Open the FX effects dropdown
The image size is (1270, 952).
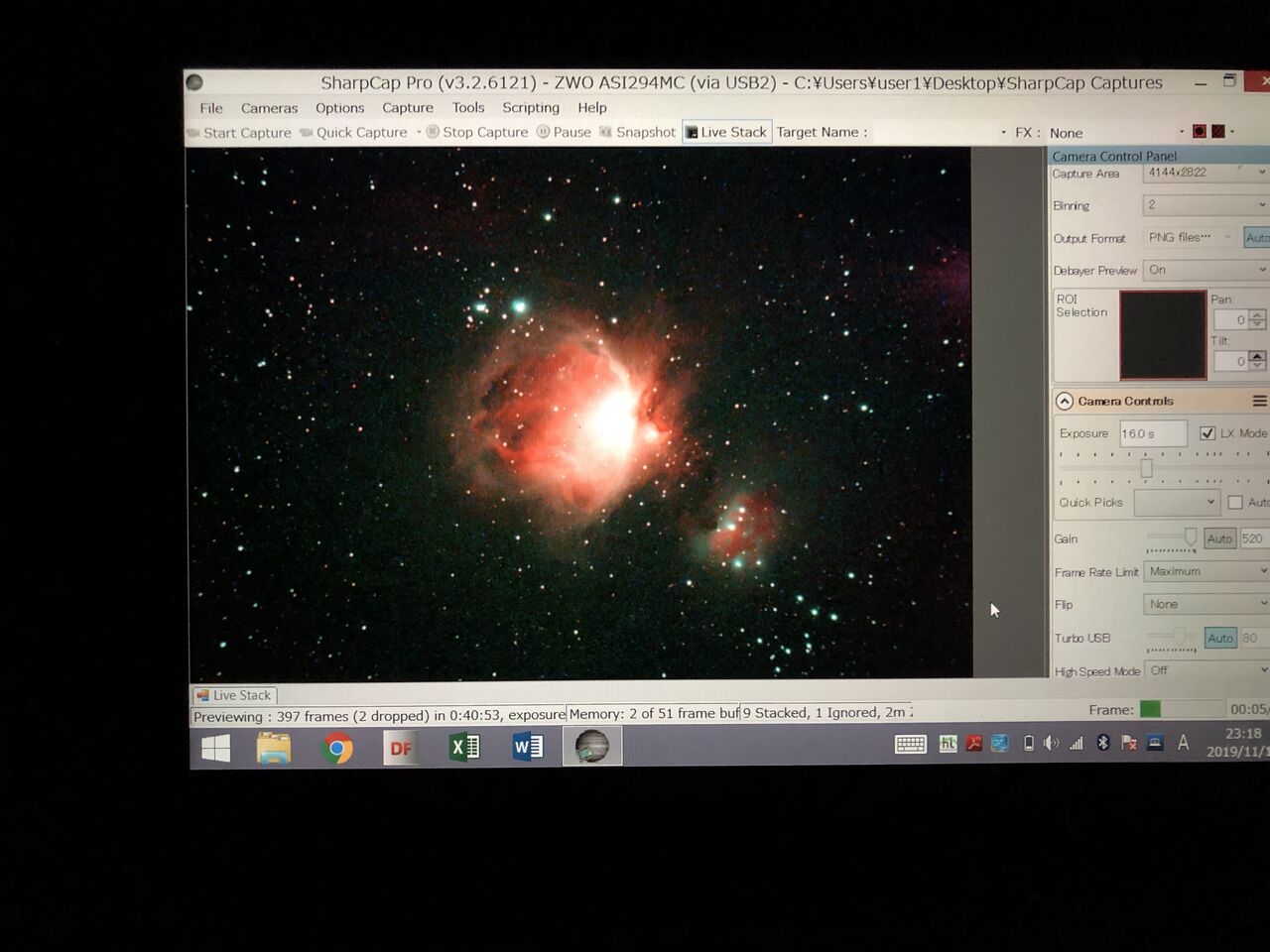point(1182,132)
